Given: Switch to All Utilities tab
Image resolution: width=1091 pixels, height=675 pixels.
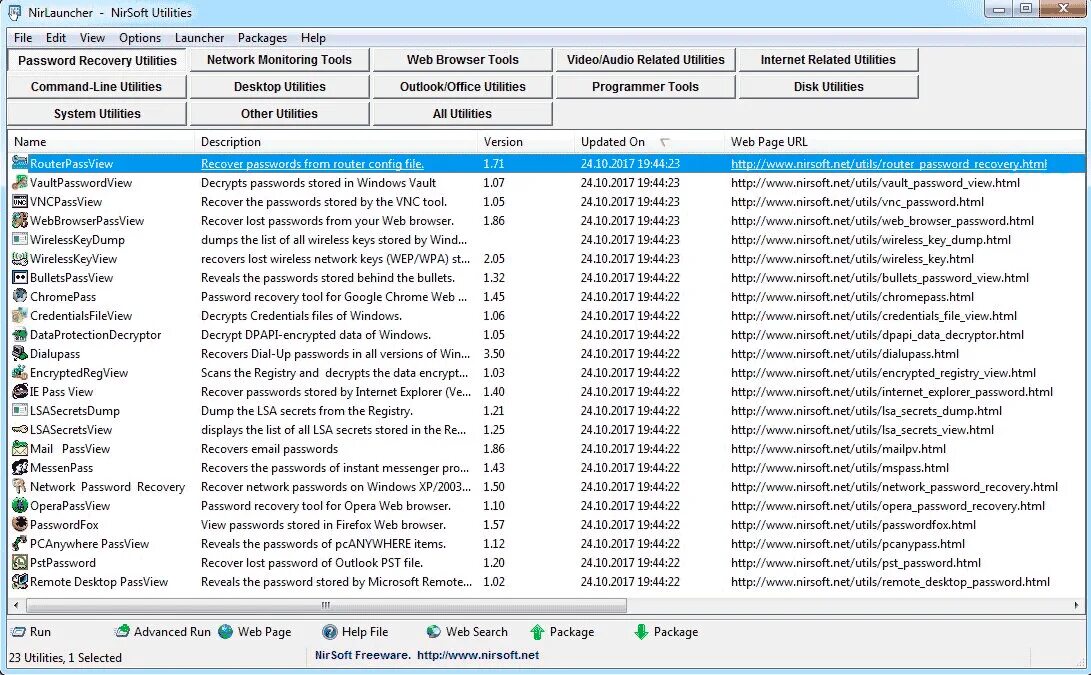Looking at the screenshot, I should tap(463, 113).
